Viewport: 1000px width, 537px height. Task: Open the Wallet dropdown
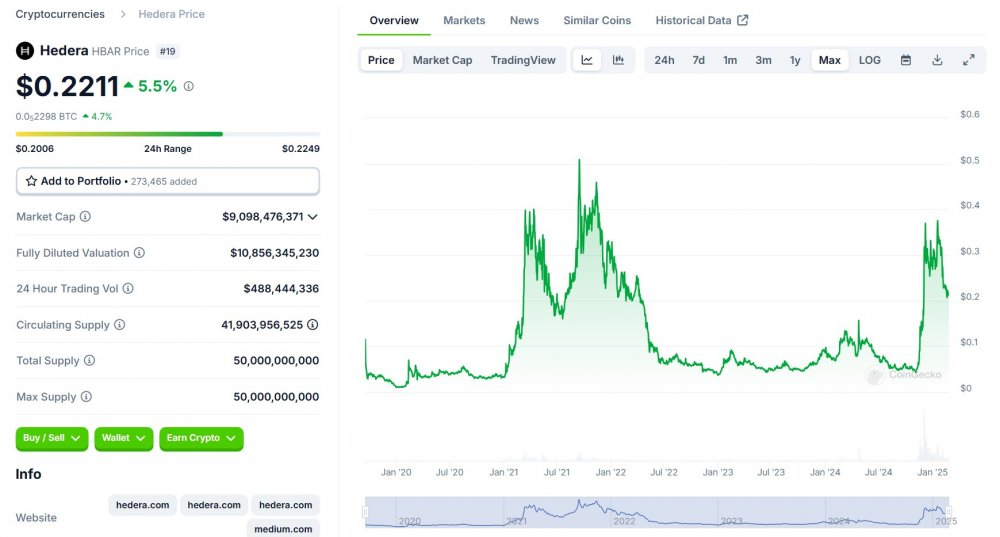point(124,438)
